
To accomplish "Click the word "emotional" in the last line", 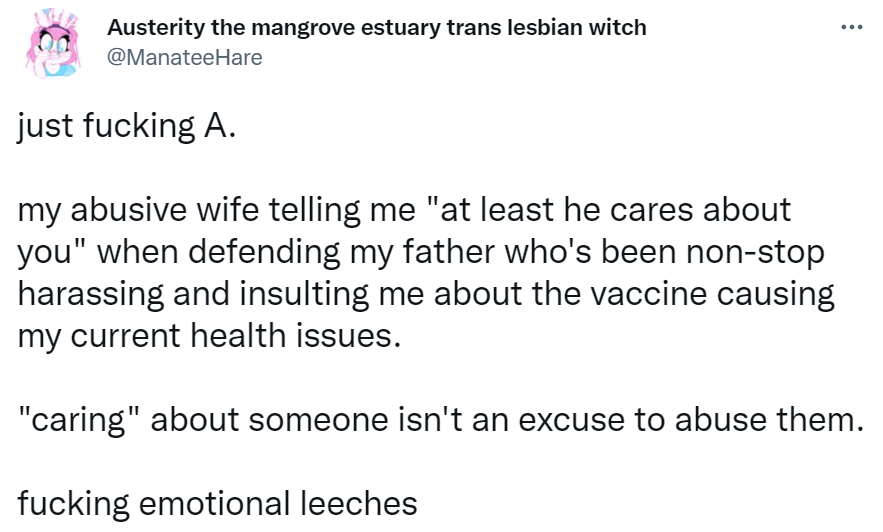I will coord(214,503).
